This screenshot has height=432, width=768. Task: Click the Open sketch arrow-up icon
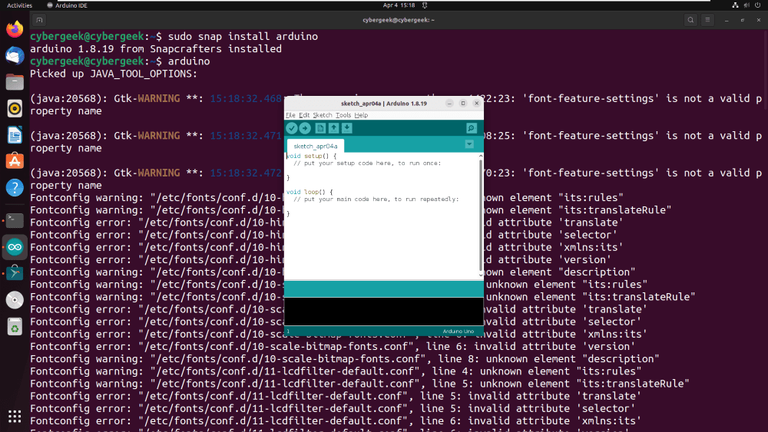pos(334,128)
